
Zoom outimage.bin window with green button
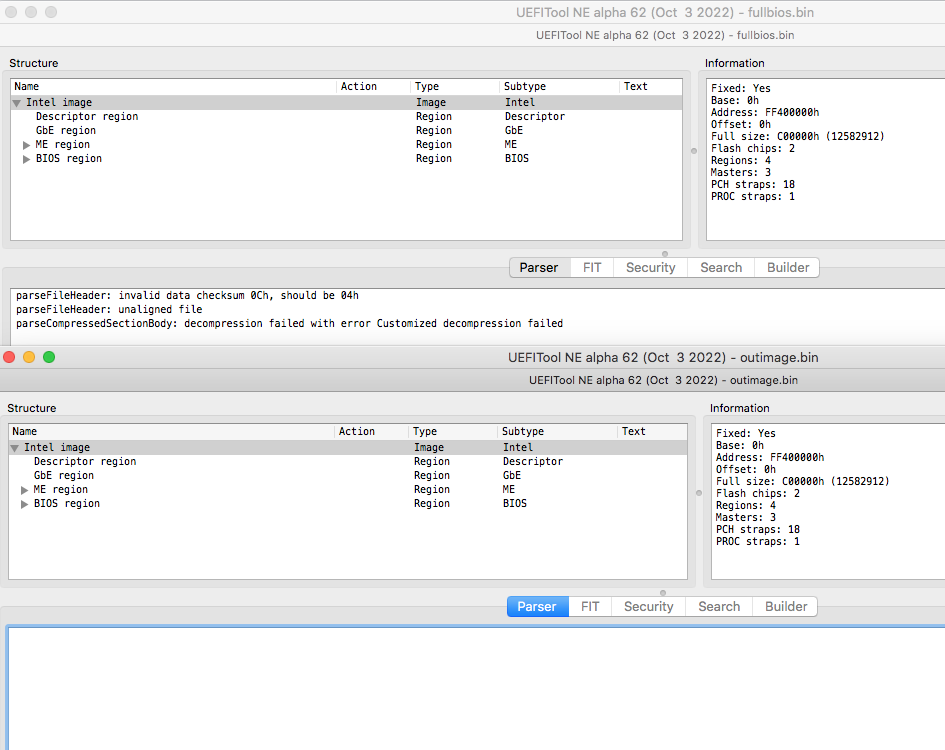point(49,357)
